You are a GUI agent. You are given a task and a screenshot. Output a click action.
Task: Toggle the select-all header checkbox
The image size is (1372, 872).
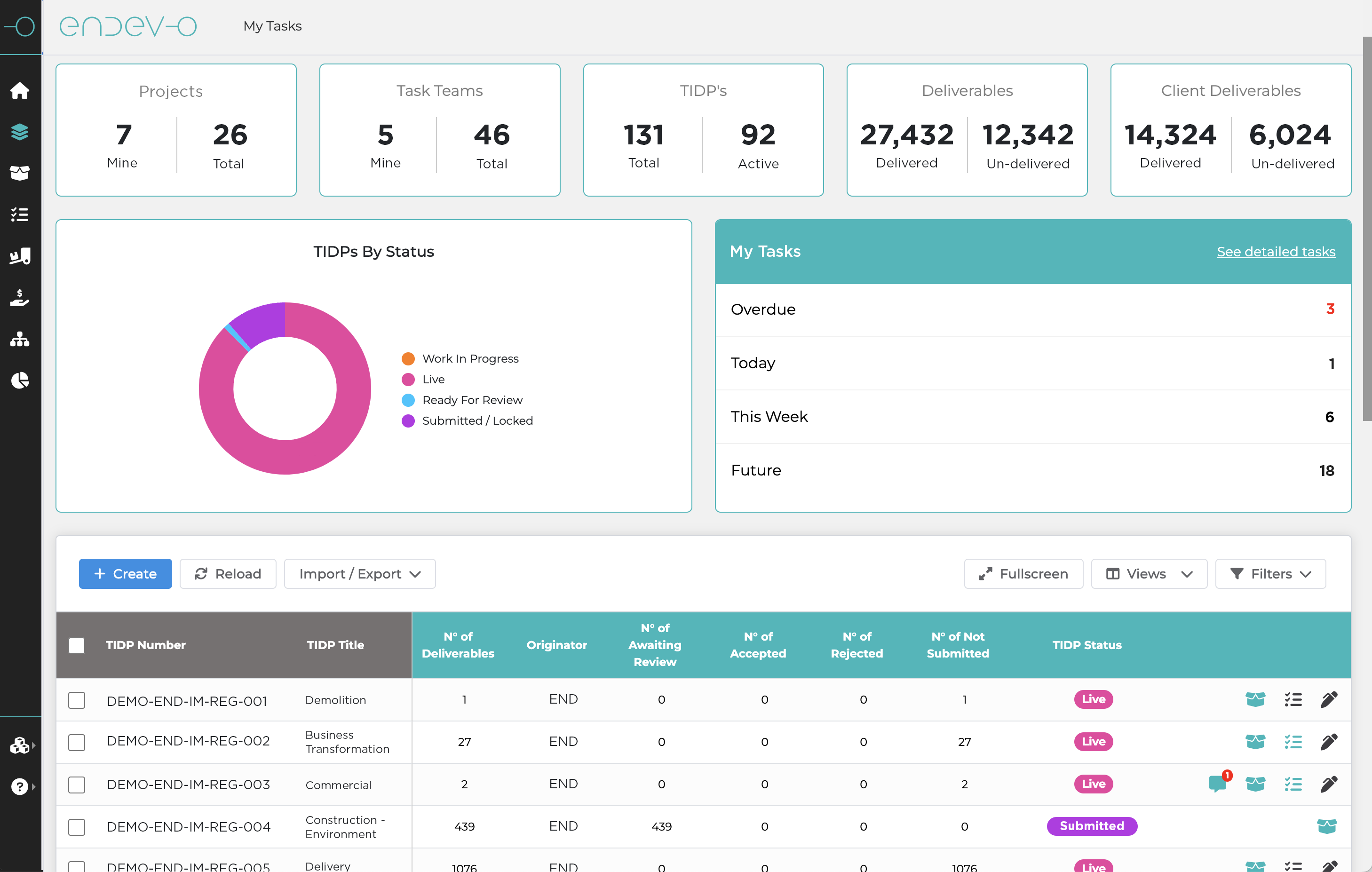pyautogui.click(x=76, y=645)
